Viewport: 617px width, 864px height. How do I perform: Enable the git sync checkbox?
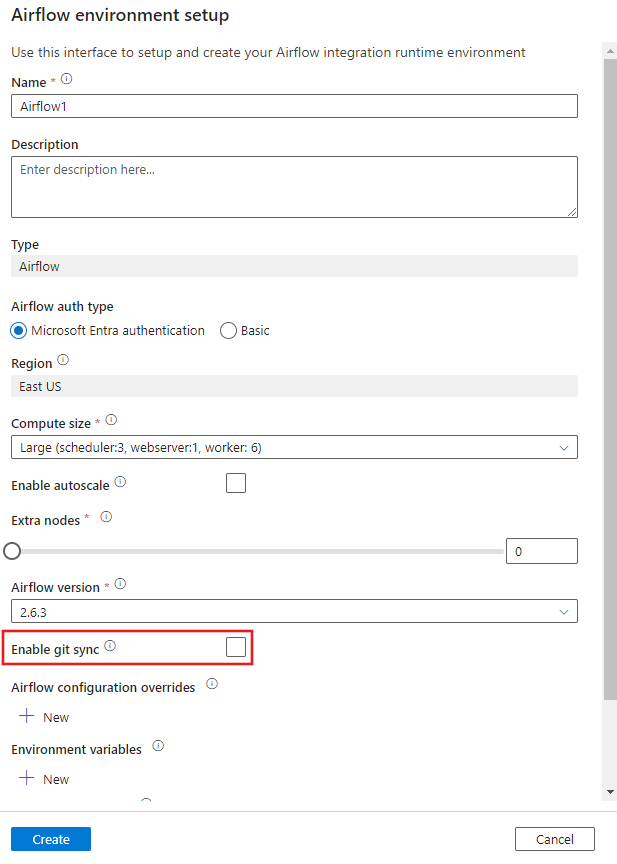pos(235,646)
